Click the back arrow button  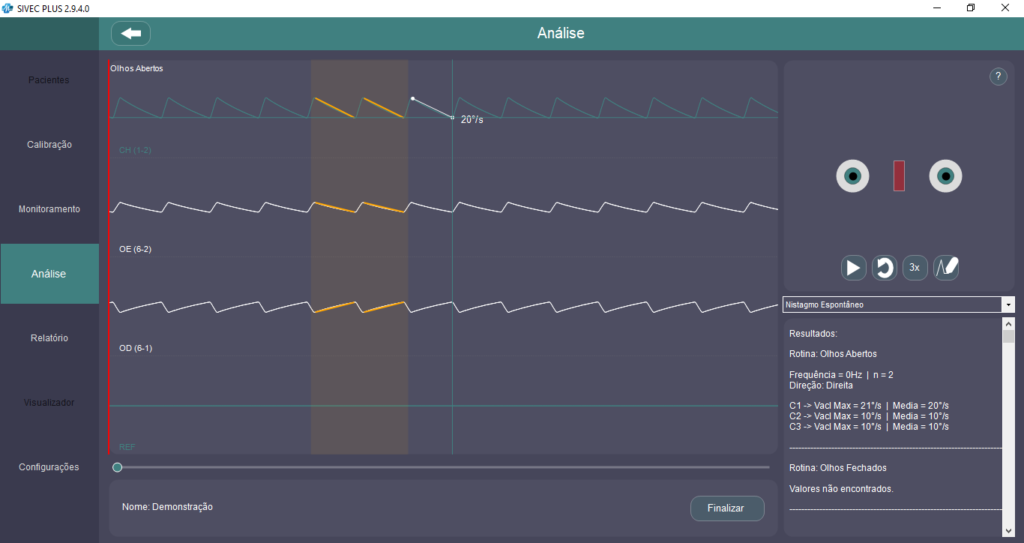pos(131,33)
